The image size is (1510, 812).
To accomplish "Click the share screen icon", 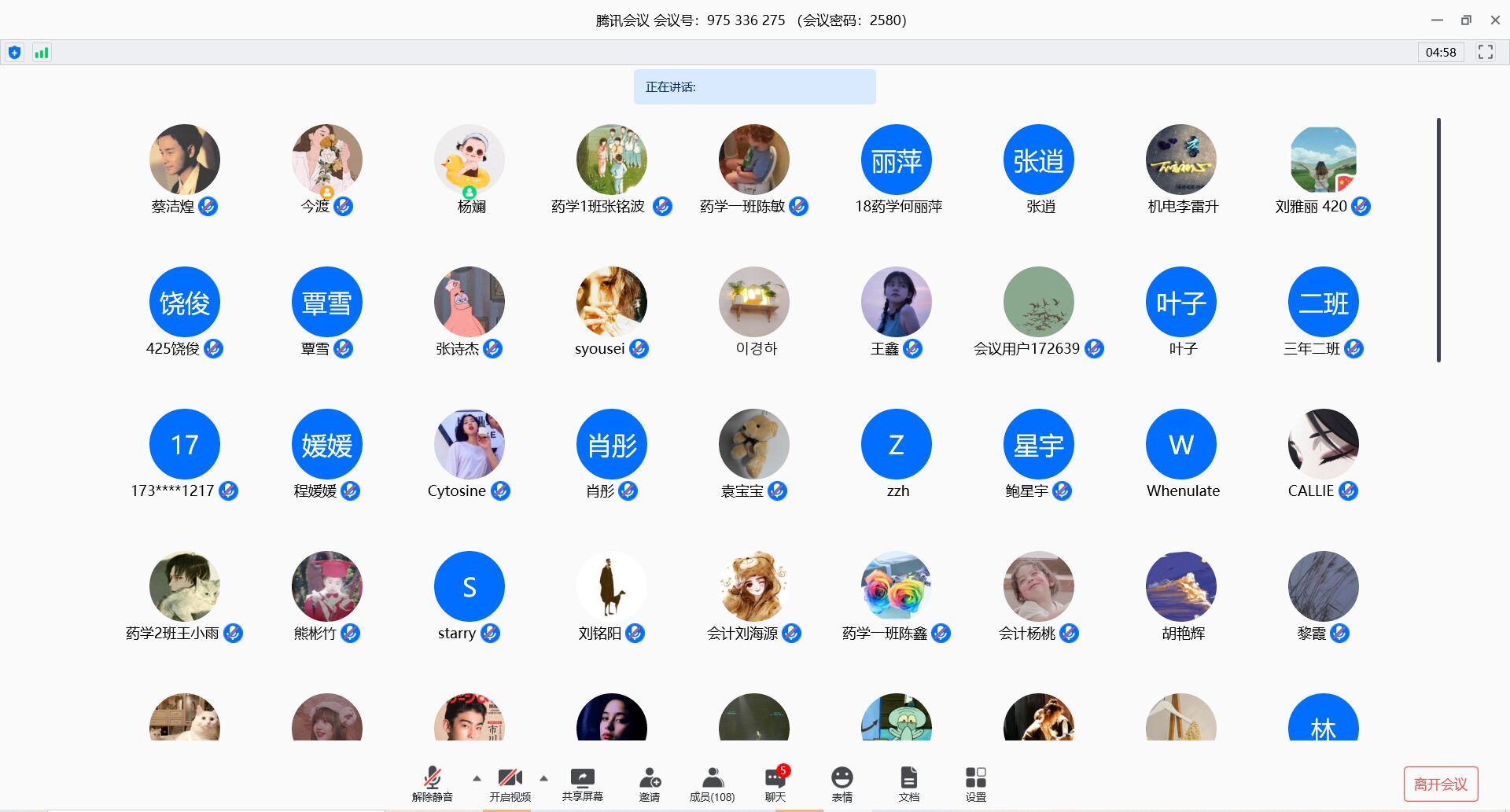I will 582,783.
